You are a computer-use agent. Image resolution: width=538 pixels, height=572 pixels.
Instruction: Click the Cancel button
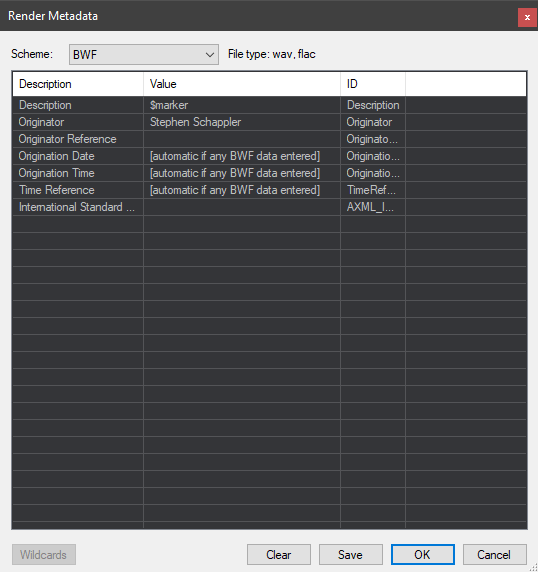[x=495, y=554]
